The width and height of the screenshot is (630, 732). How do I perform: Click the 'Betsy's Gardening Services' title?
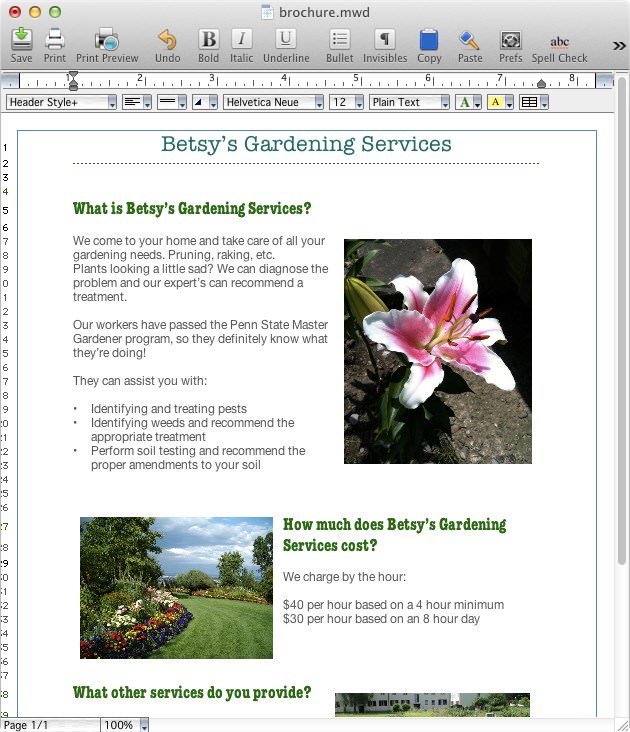(306, 144)
